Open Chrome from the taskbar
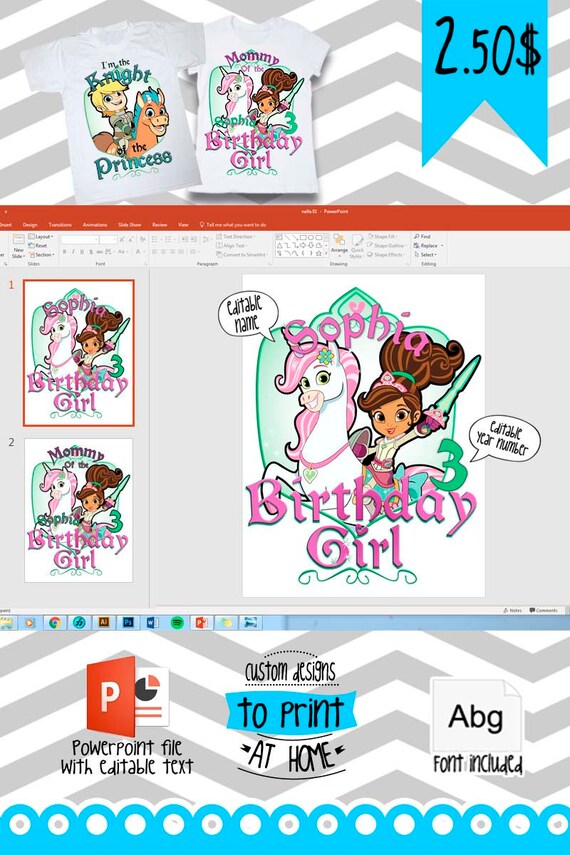Screen dimensions: 570x855 (55, 622)
